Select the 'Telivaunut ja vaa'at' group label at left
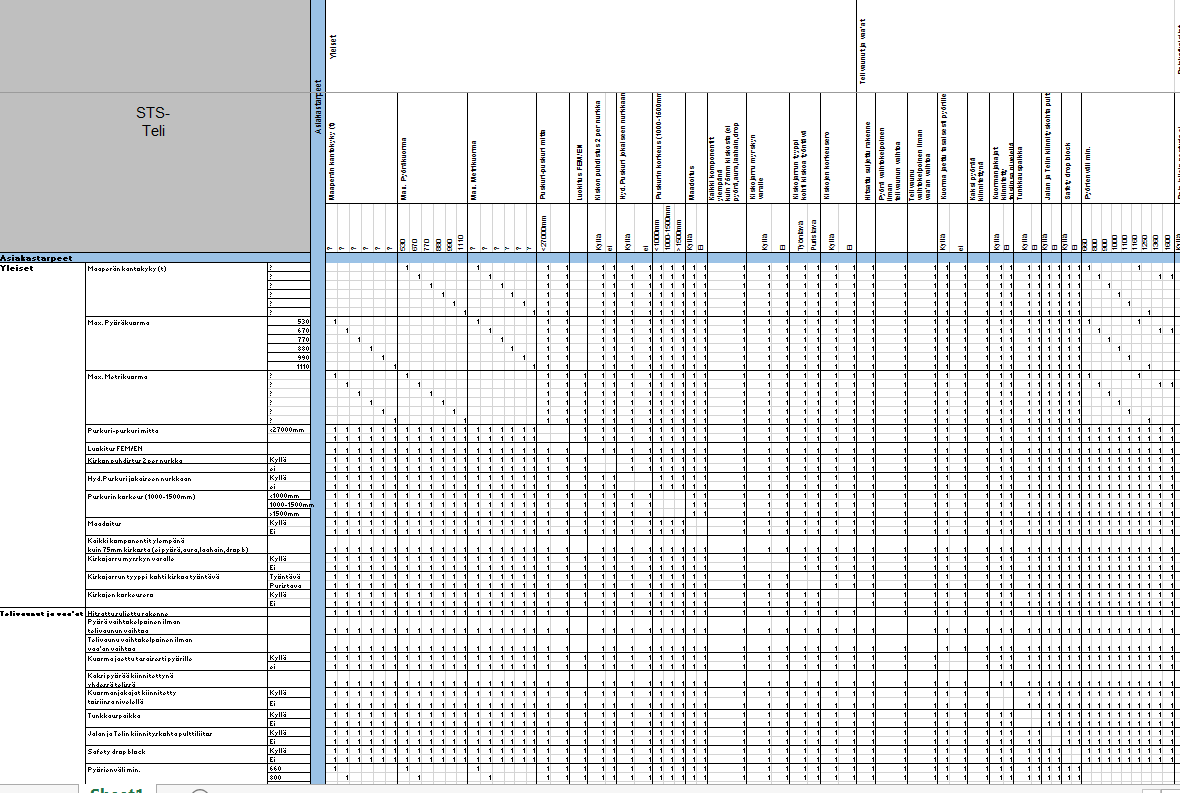 click(41, 614)
